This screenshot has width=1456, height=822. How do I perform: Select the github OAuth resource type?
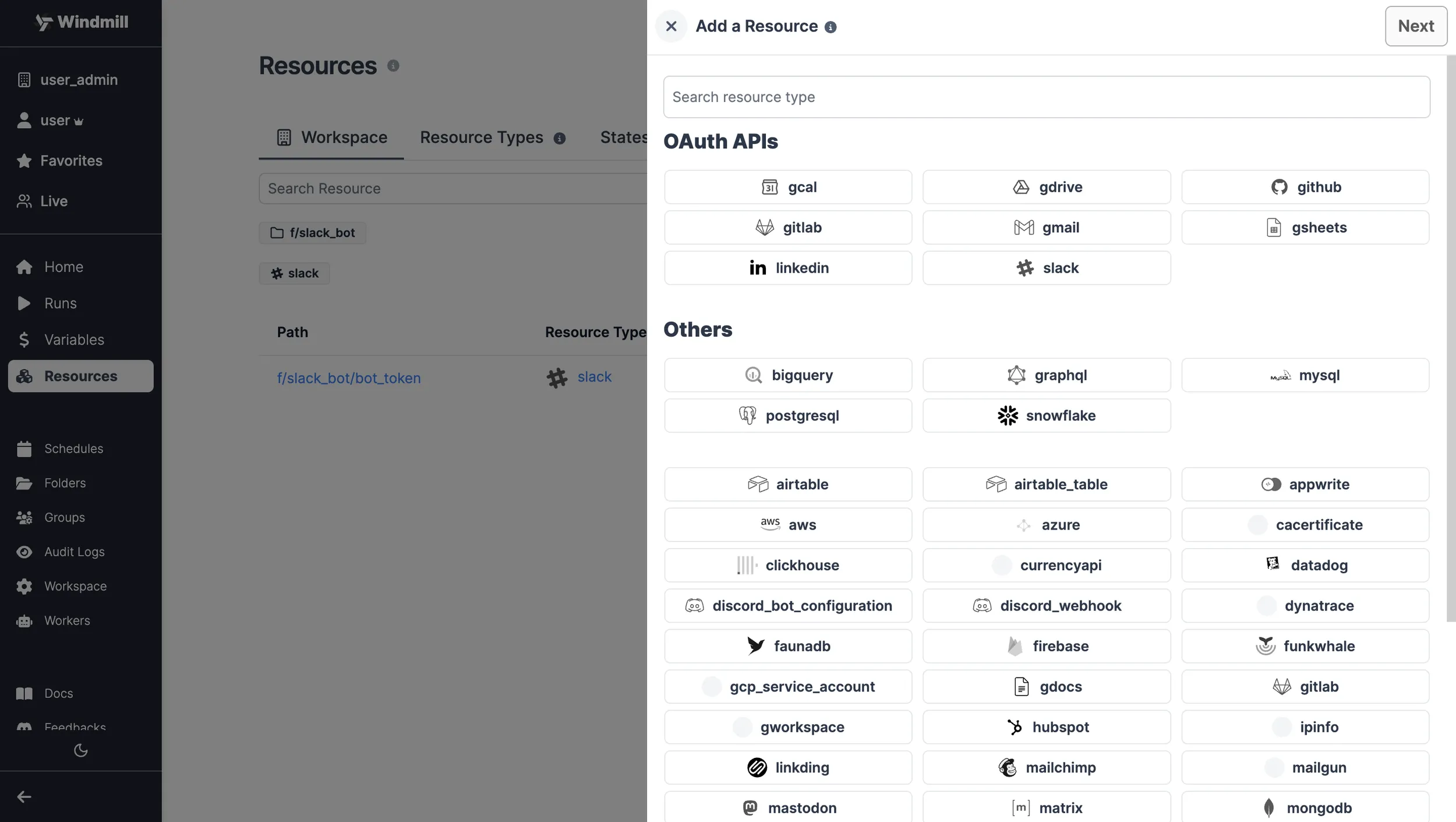click(1305, 186)
